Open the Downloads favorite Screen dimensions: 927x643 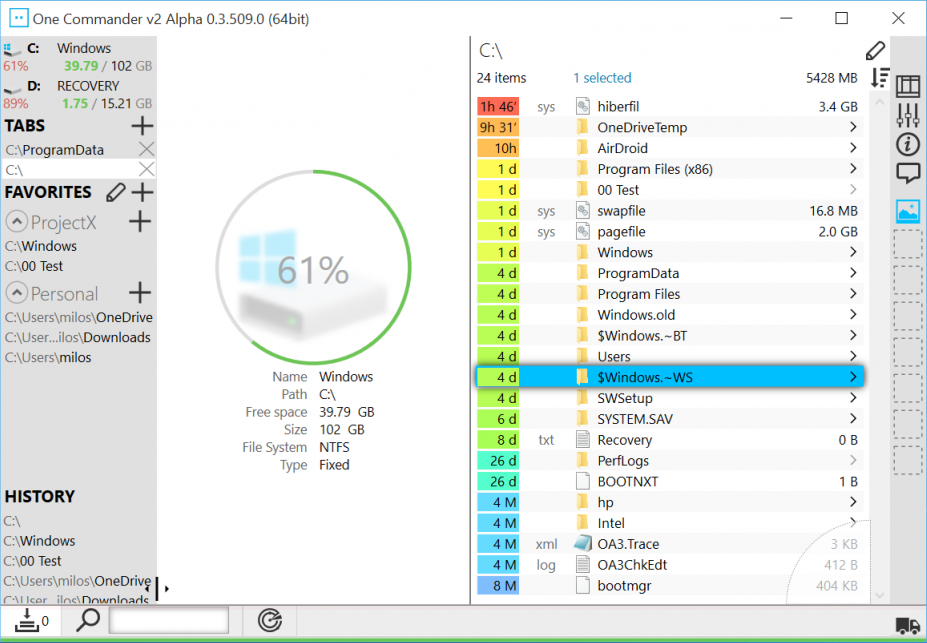pos(77,337)
